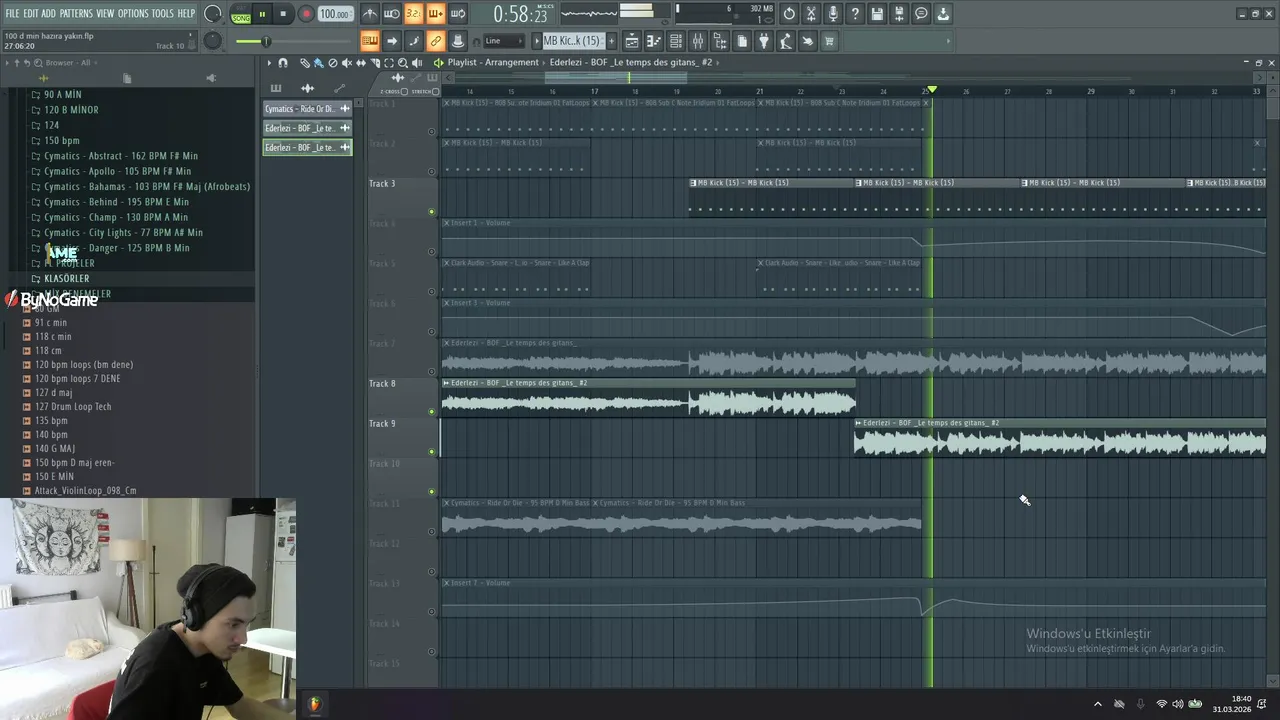The width and height of the screenshot is (1280, 720).
Task: Click the microphone one-click recording icon
Action: (x=833, y=14)
